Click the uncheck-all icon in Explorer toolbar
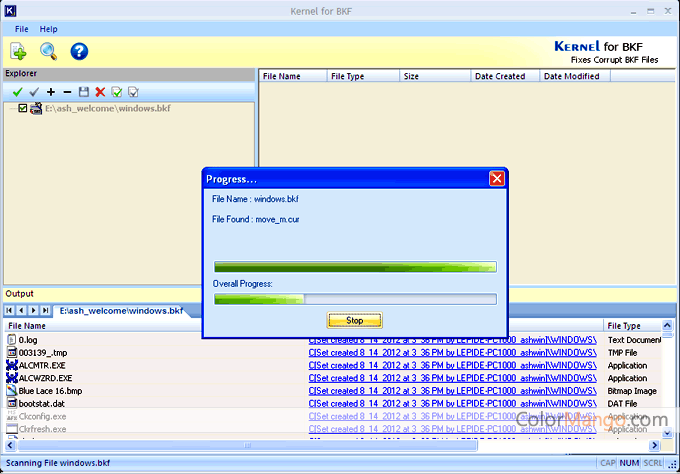Image resolution: width=680 pixels, height=474 pixels. click(x=133, y=92)
